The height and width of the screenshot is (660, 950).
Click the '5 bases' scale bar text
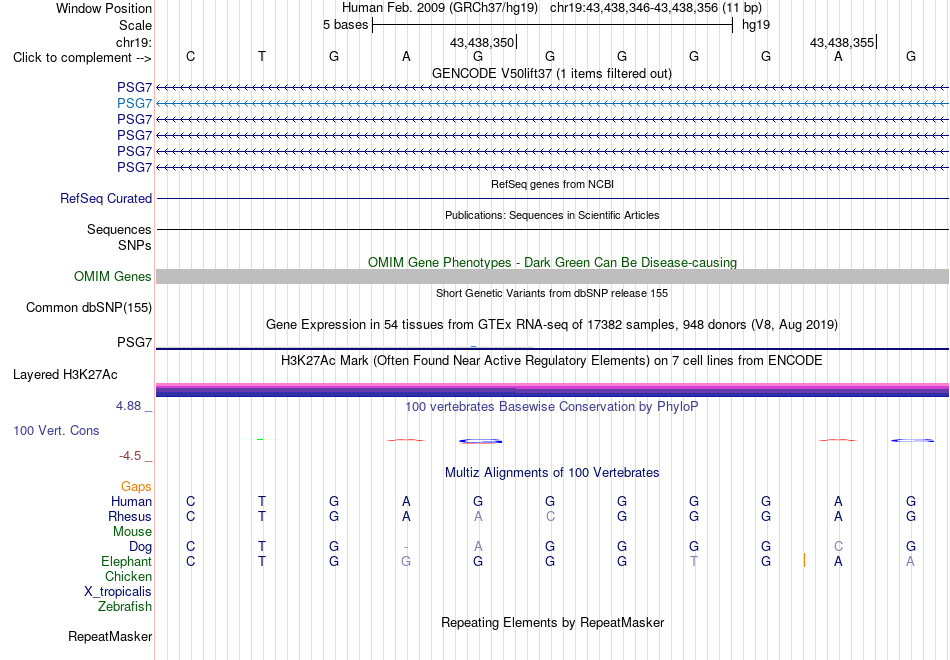tap(345, 25)
